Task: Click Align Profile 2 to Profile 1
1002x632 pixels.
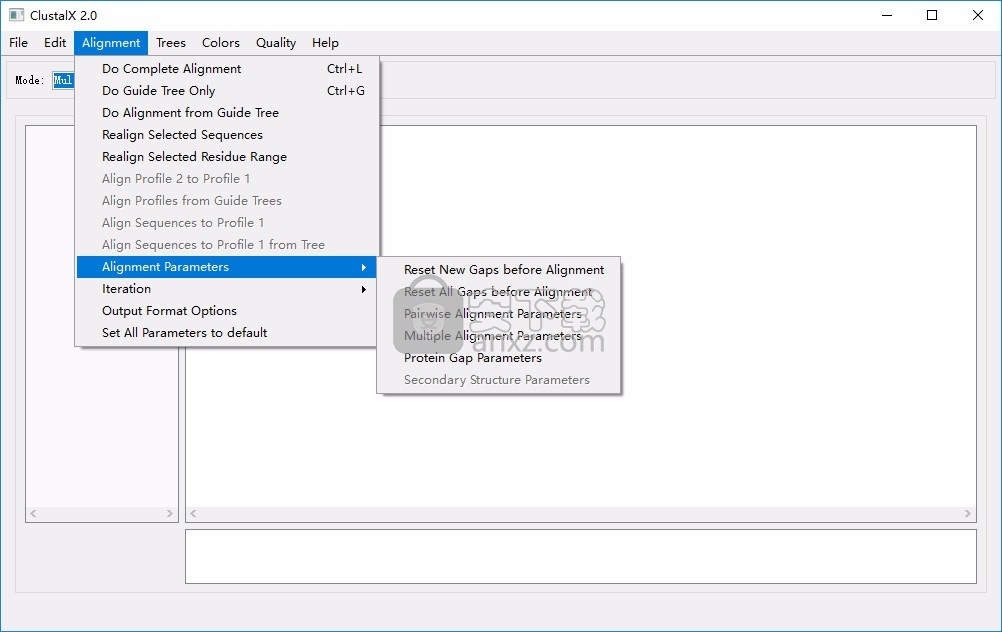Action: pos(227,179)
